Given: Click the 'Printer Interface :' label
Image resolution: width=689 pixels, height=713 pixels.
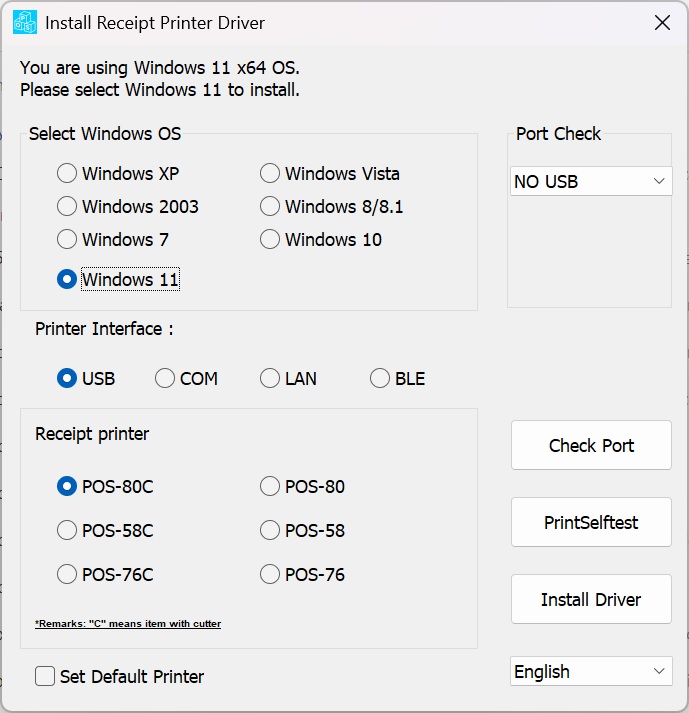Looking at the screenshot, I should (x=104, y=329).
